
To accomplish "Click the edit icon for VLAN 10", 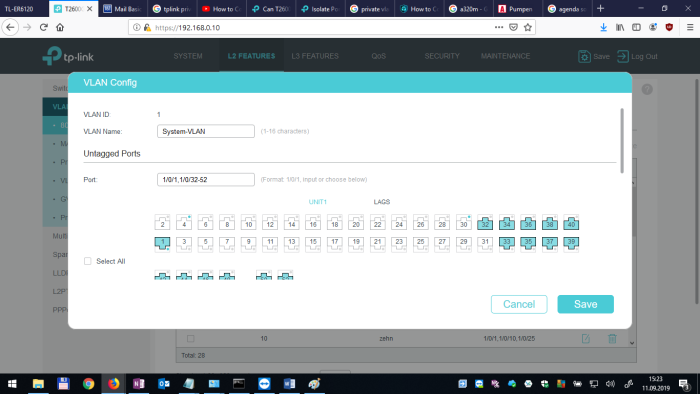I will click(586, 339).
